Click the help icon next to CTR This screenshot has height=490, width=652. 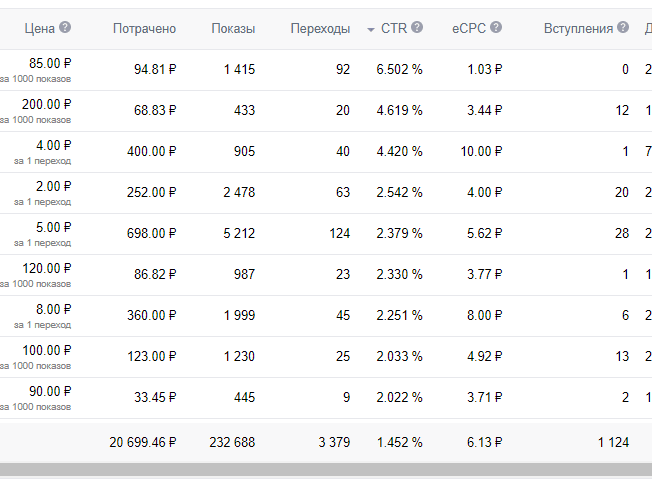(417, 28)
